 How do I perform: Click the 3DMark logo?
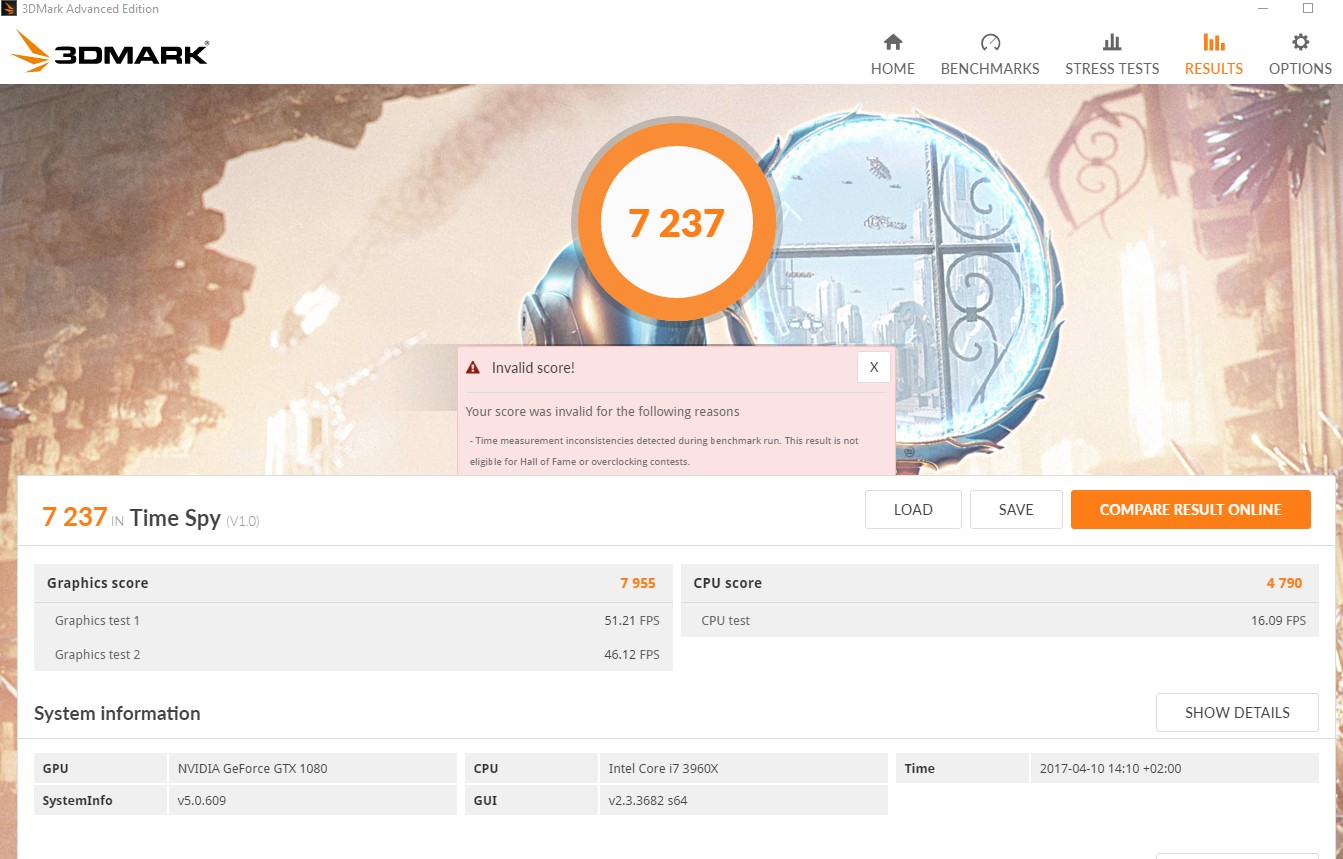pos(111,51)
